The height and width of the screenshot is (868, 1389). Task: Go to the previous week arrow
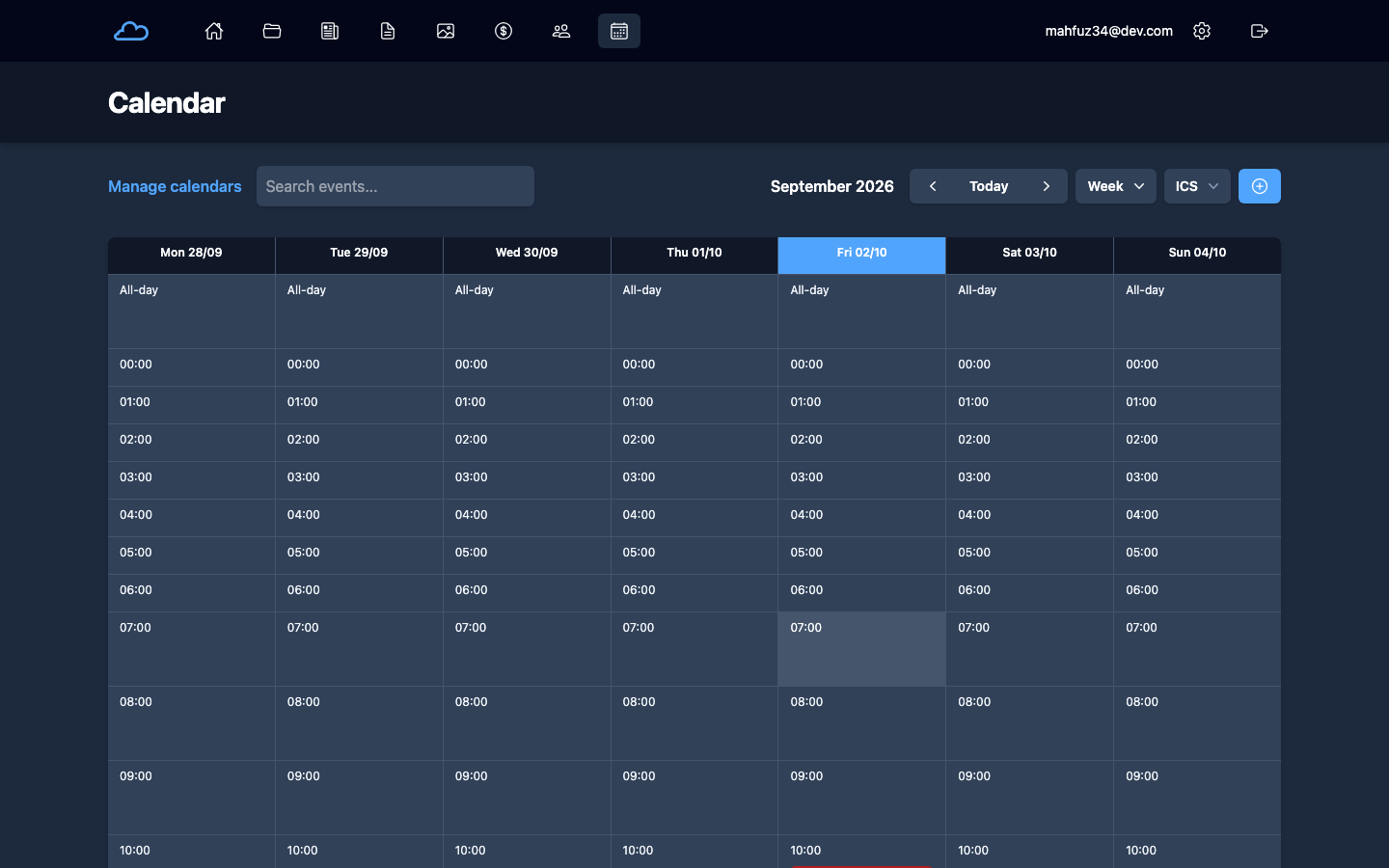coord(933,186)
